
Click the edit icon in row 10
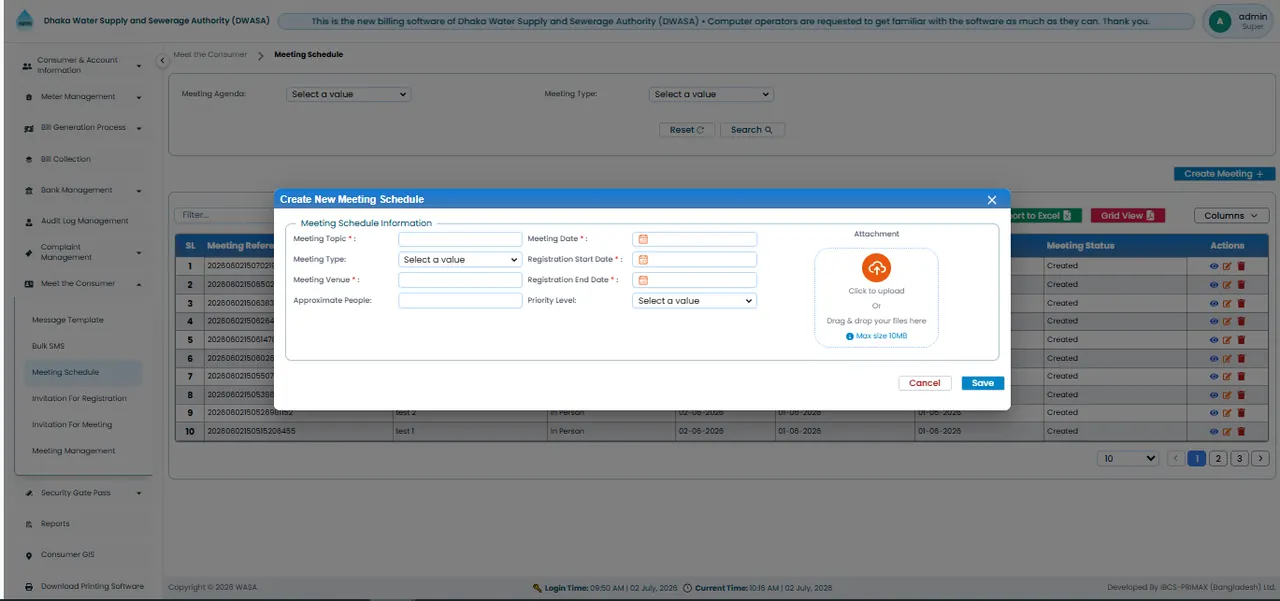[x=1228, y=431]
